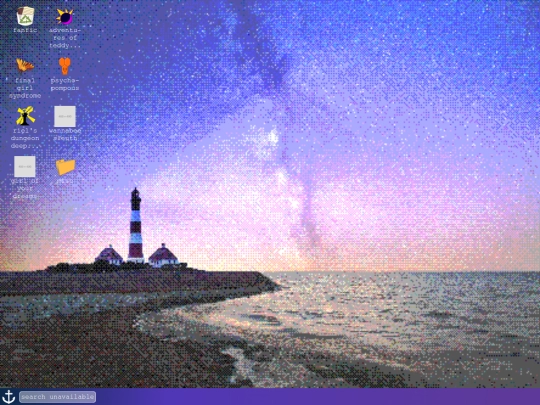The height and width of the screenshot is (405, 540).
Task: Click the search unavailable field
Action: [x=58, y=397]
